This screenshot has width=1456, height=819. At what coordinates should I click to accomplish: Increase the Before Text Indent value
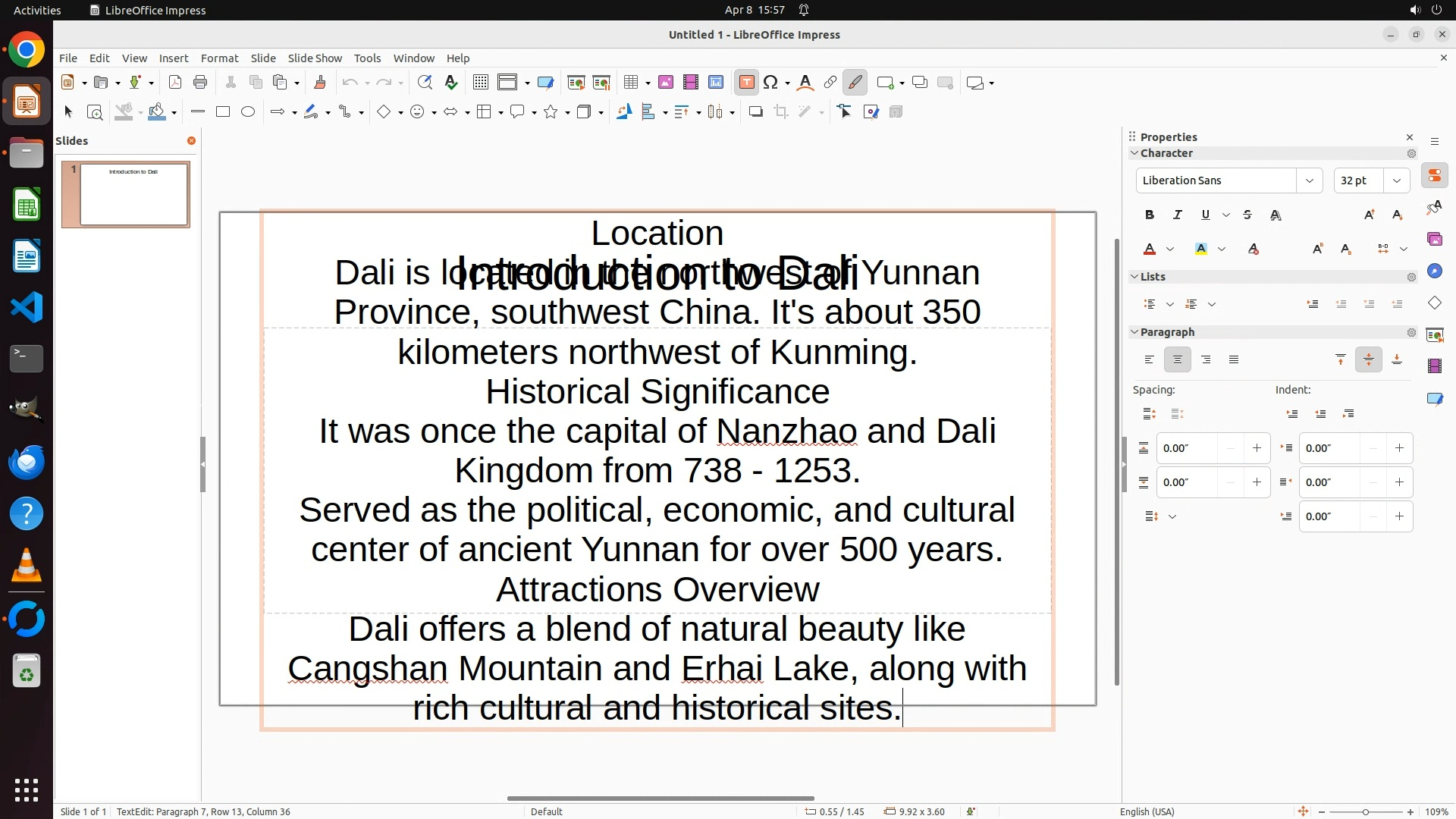coord(1399,448)
